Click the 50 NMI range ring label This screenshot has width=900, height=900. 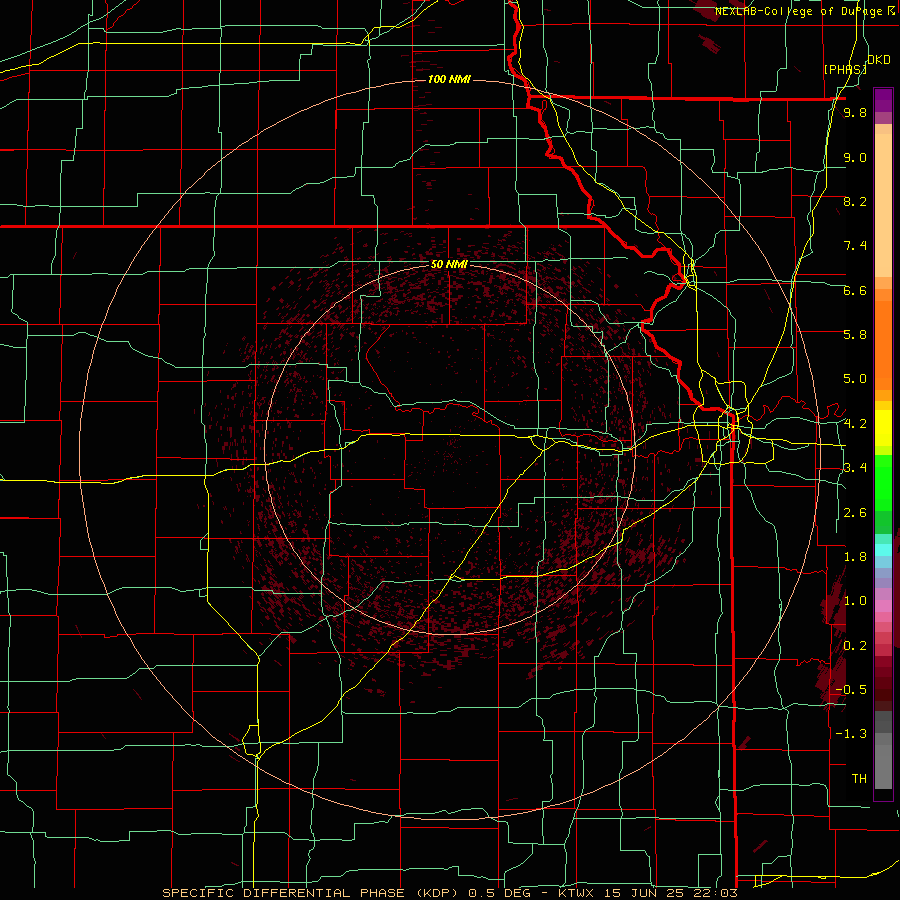pyautogui.click(x=449, y=265)
